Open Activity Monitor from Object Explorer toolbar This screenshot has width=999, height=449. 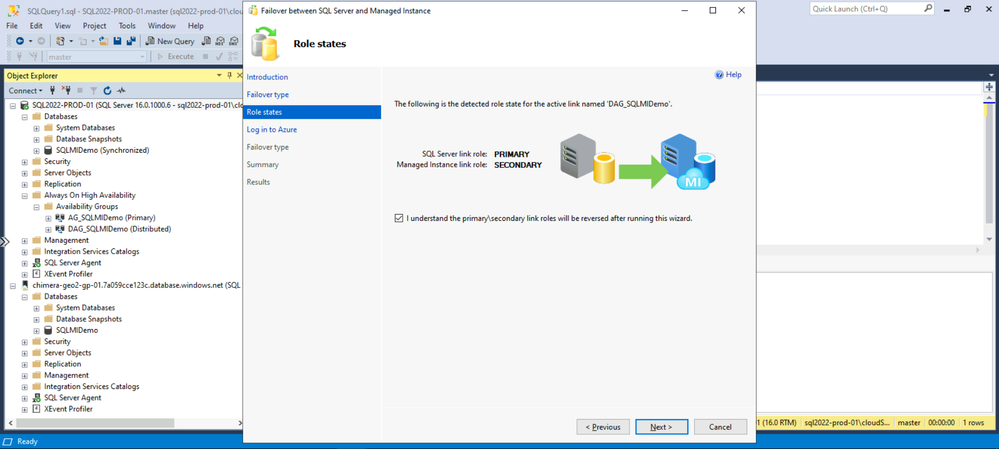click(x=121, y=90)
